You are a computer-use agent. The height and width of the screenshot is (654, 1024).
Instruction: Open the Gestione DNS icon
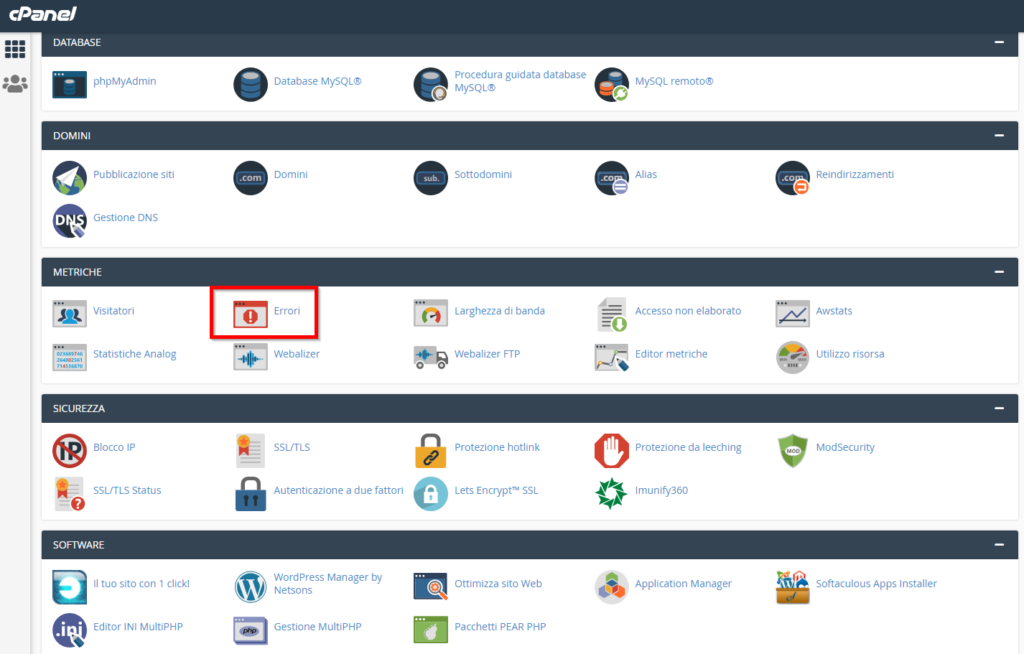69,220
